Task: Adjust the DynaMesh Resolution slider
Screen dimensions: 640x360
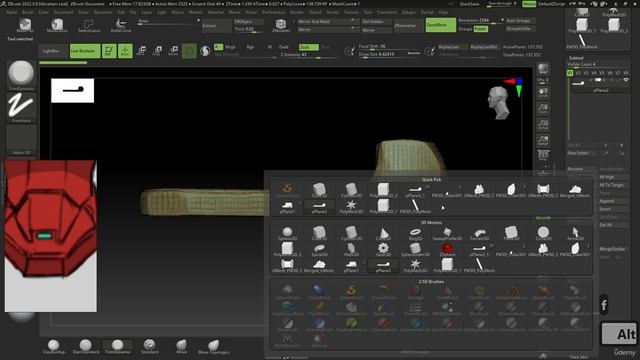Action: tap(480, 20)
